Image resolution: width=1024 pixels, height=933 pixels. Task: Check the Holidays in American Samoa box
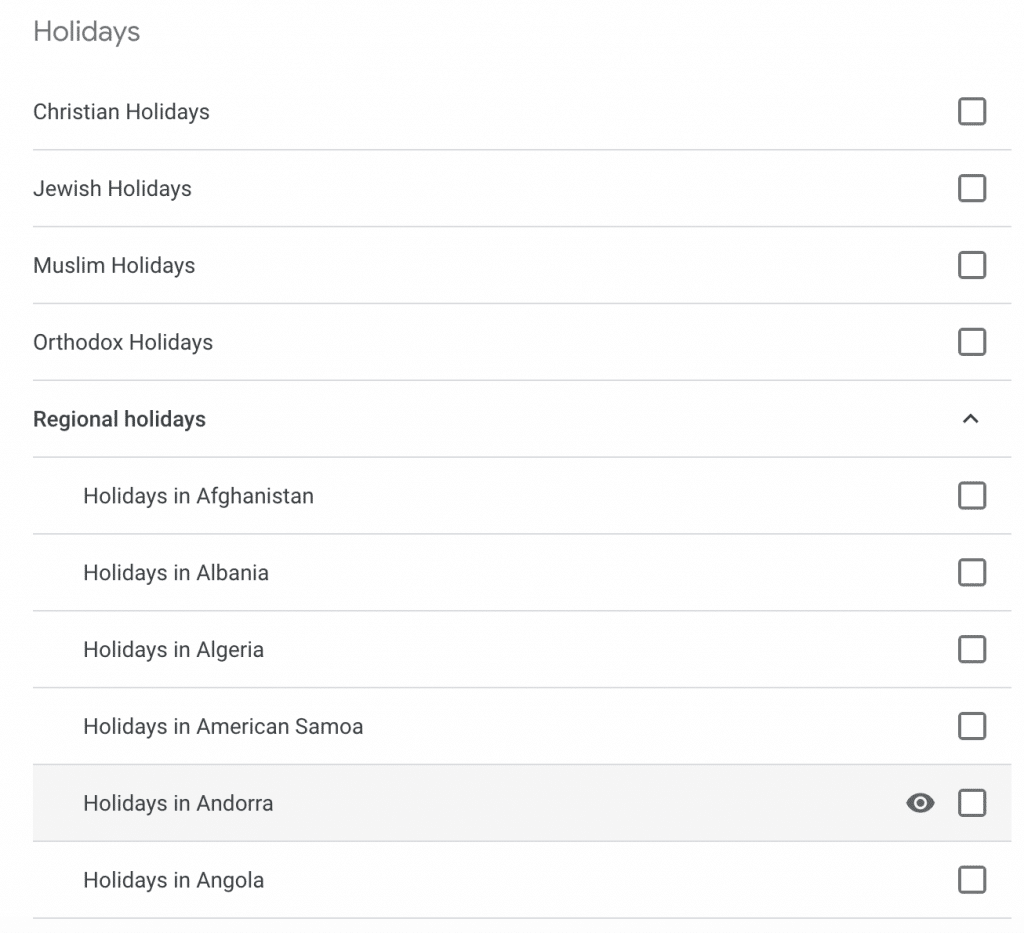972,726
